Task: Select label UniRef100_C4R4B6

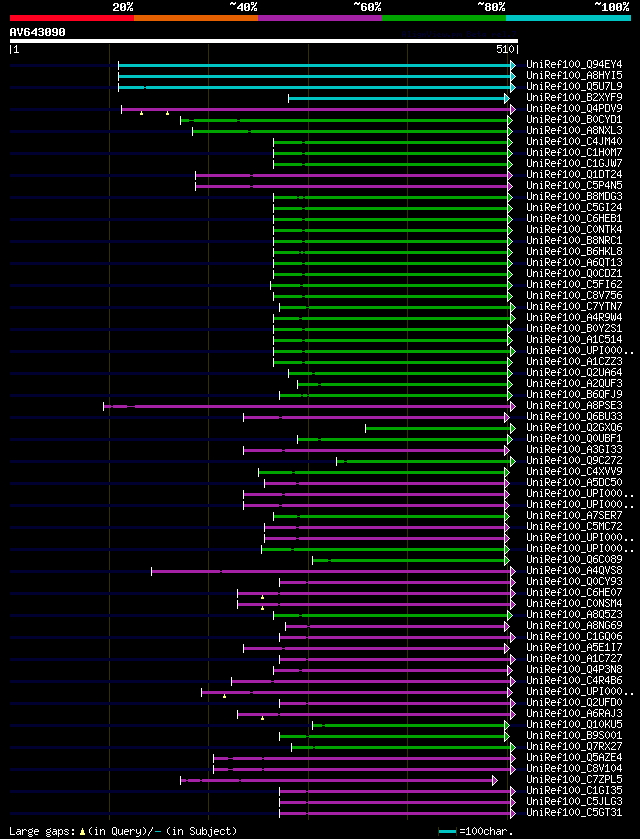Action: coord(574,682)
